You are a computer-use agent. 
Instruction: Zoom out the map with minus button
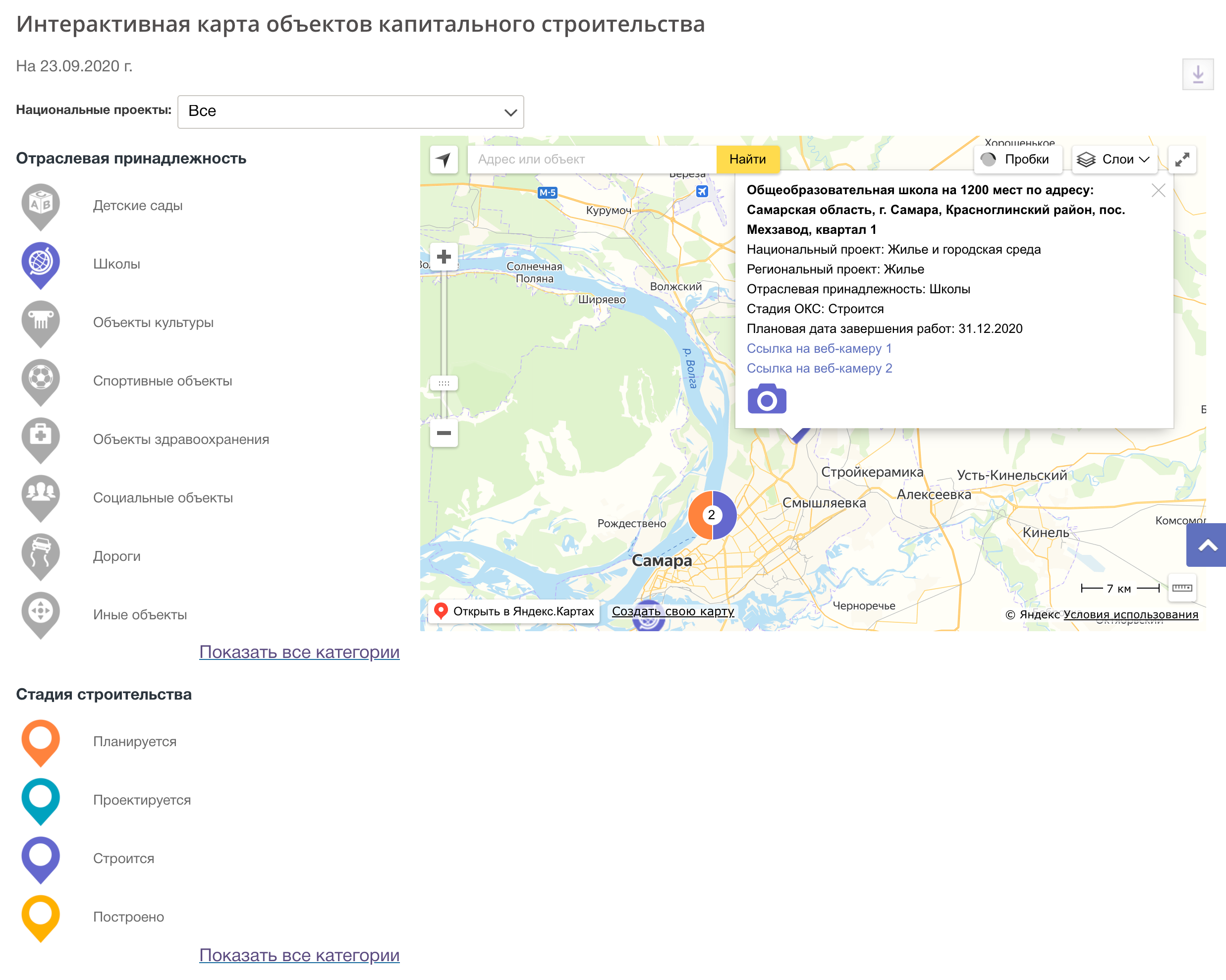point(444,433)
